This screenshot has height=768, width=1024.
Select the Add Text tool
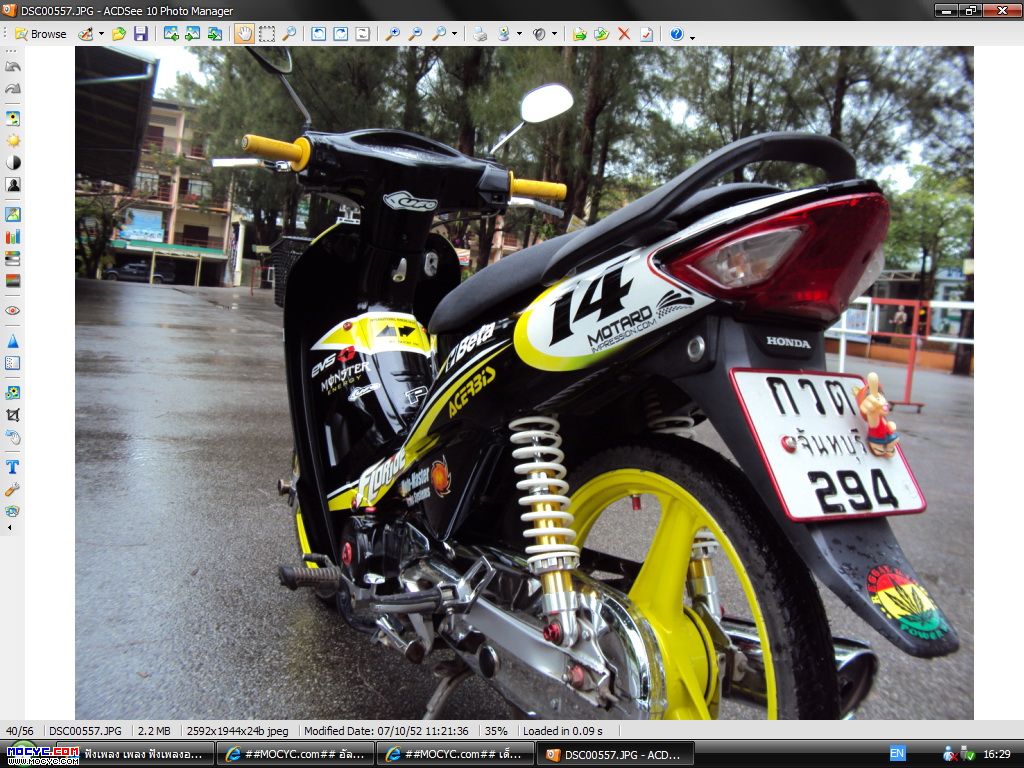12,467
